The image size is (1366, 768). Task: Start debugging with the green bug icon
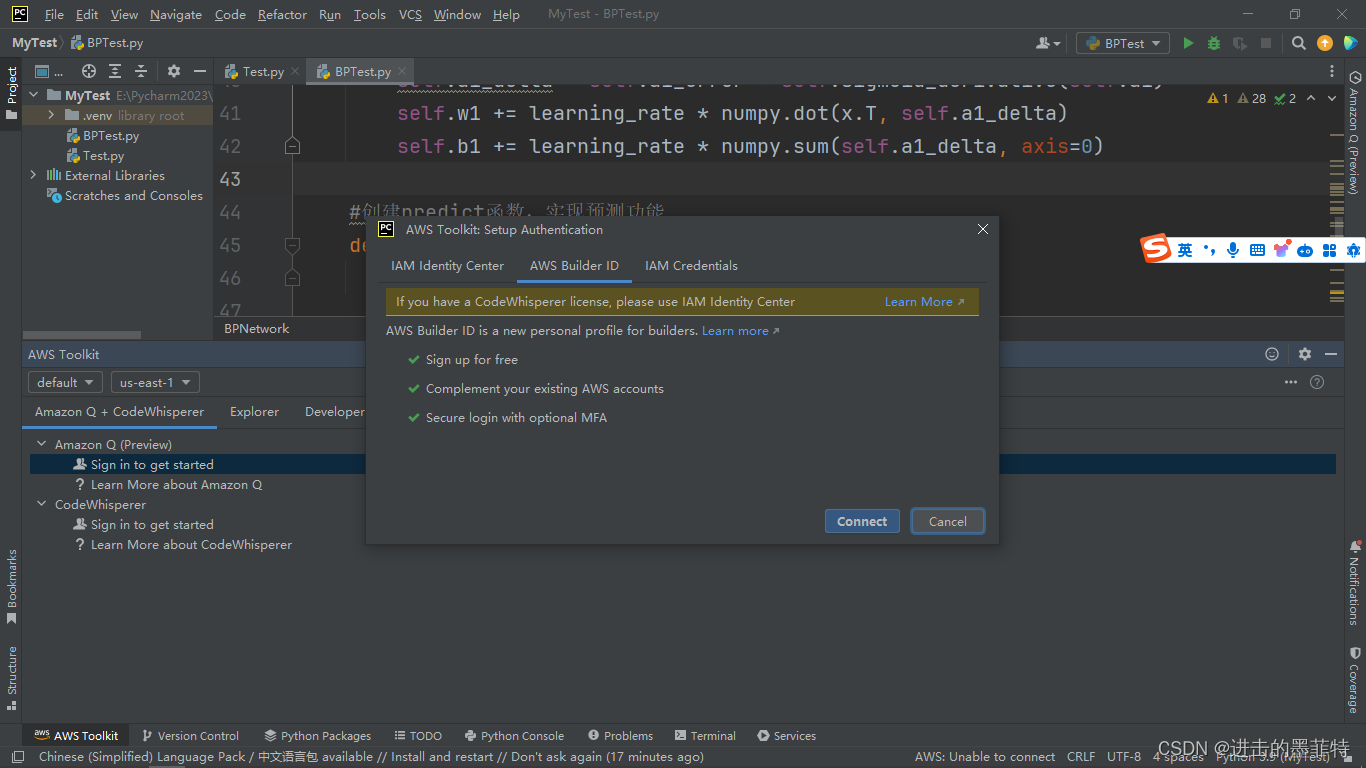point(1214,43)
